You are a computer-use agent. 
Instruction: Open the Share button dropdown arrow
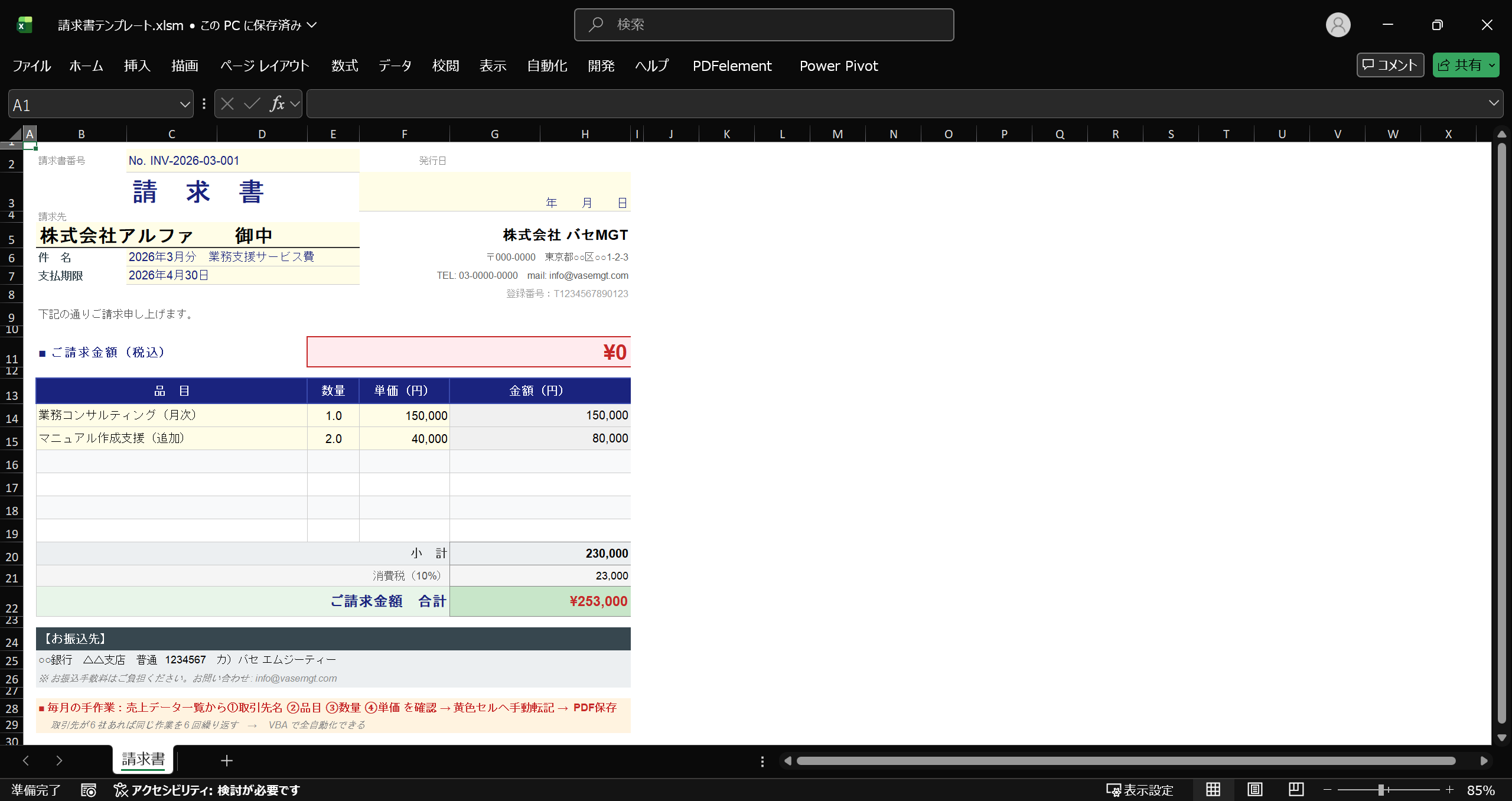(1492, 66)
